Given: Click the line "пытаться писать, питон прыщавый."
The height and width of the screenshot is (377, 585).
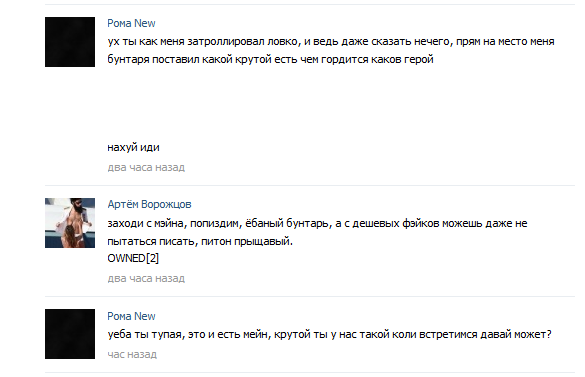Looking at the screenshot, I should pos(200,242).
